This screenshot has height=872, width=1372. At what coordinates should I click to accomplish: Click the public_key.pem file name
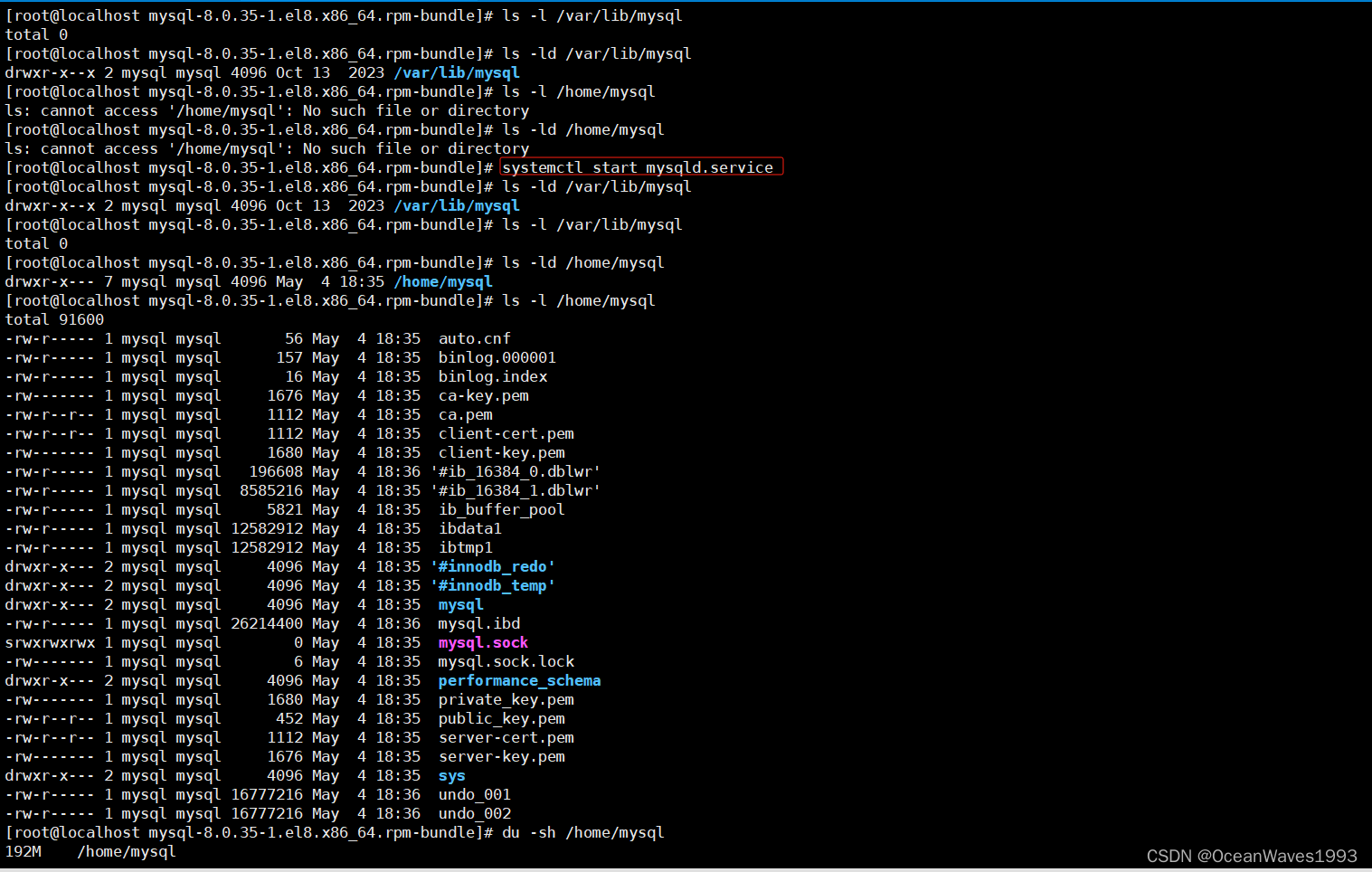pos(502,718)
